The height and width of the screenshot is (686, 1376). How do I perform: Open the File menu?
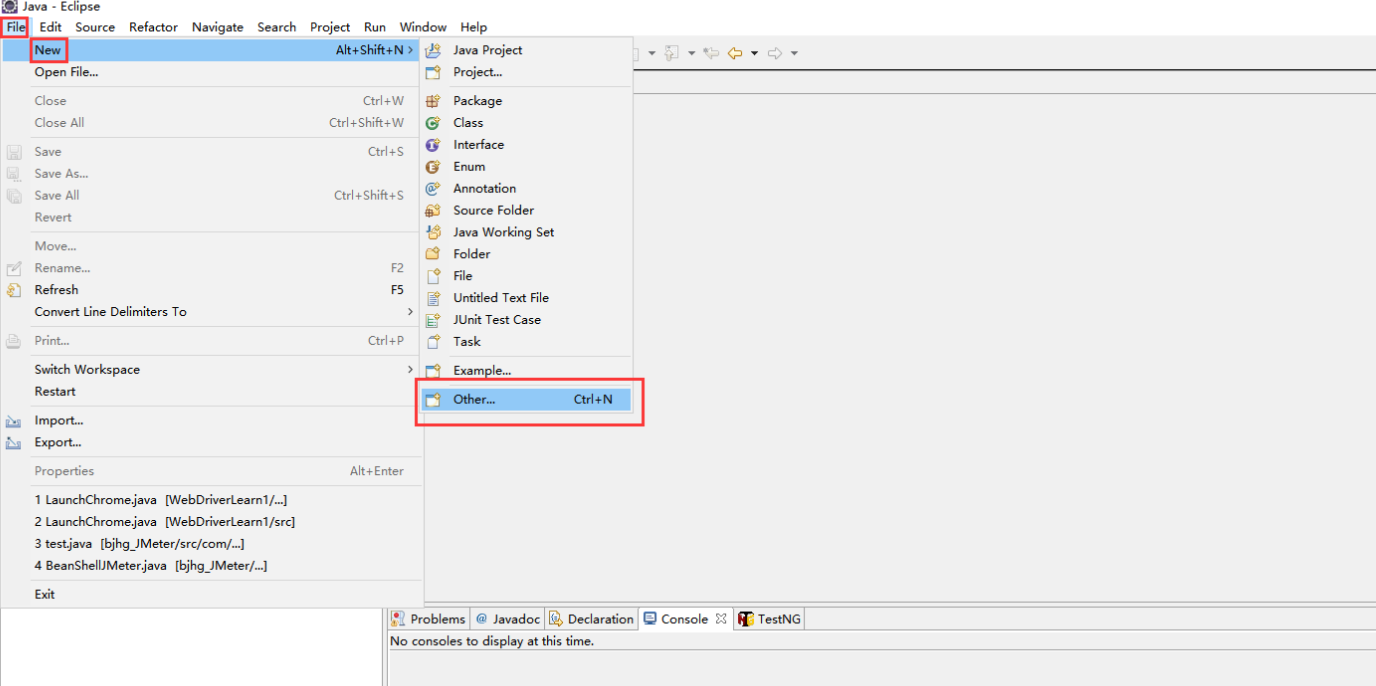pyautogui.click(x=16, y=27)
